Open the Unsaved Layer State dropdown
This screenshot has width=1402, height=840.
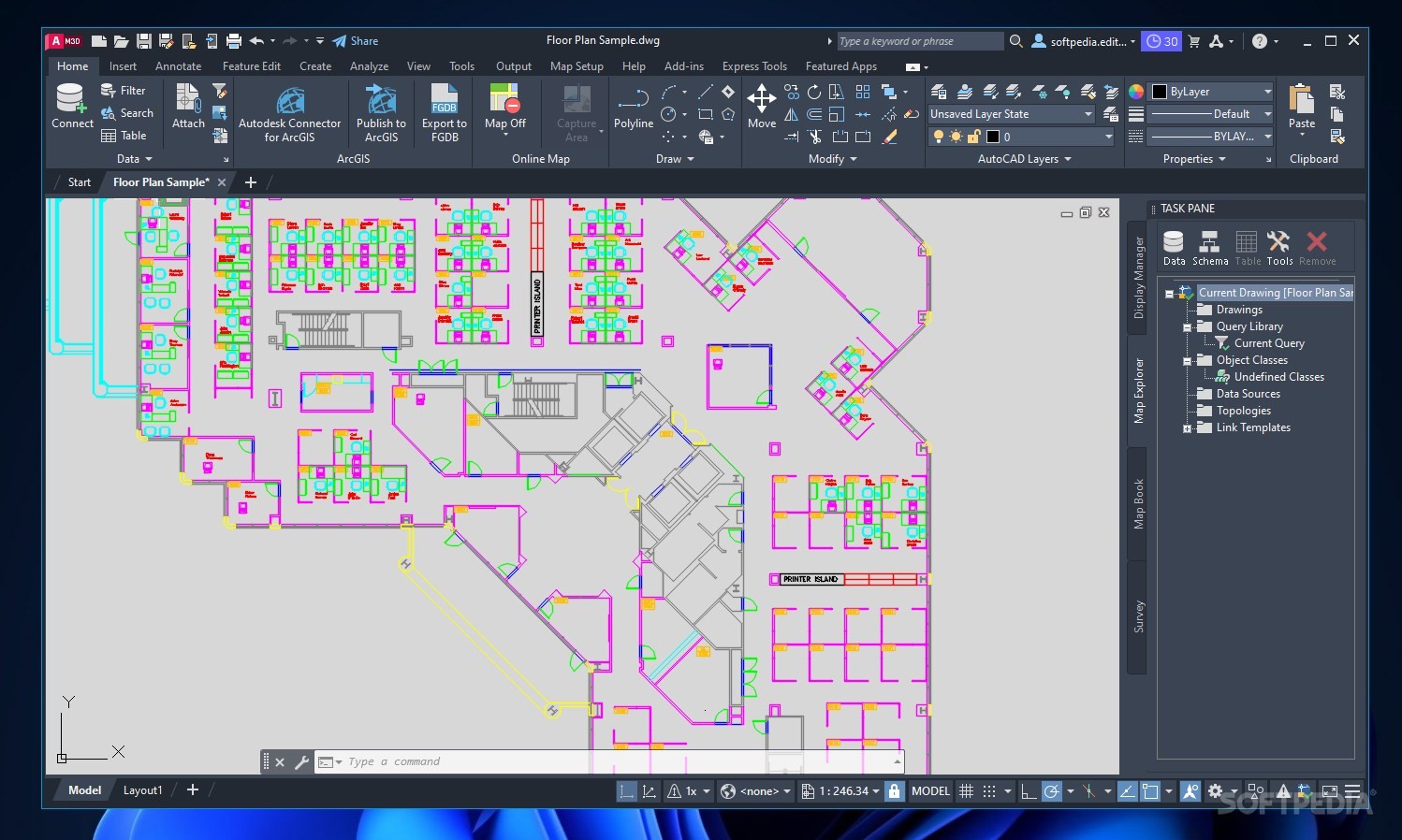(x=1011, y=114)
